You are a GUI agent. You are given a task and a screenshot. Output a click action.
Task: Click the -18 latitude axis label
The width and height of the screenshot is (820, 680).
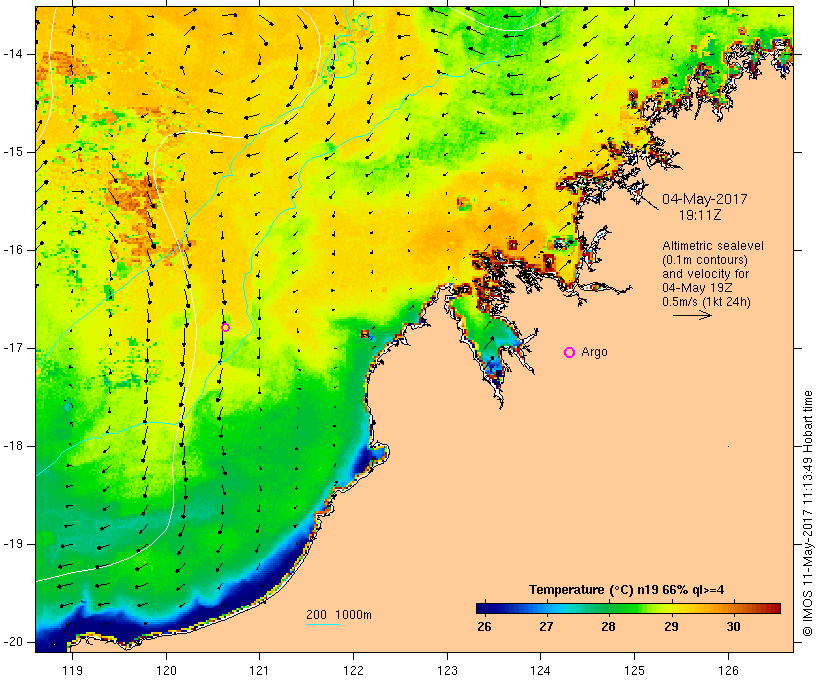click(12, 446)
